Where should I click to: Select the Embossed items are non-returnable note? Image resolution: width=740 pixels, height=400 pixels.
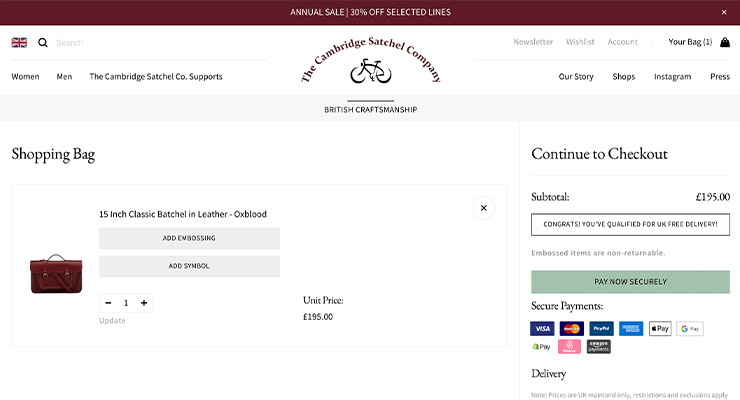click(598, 253)
